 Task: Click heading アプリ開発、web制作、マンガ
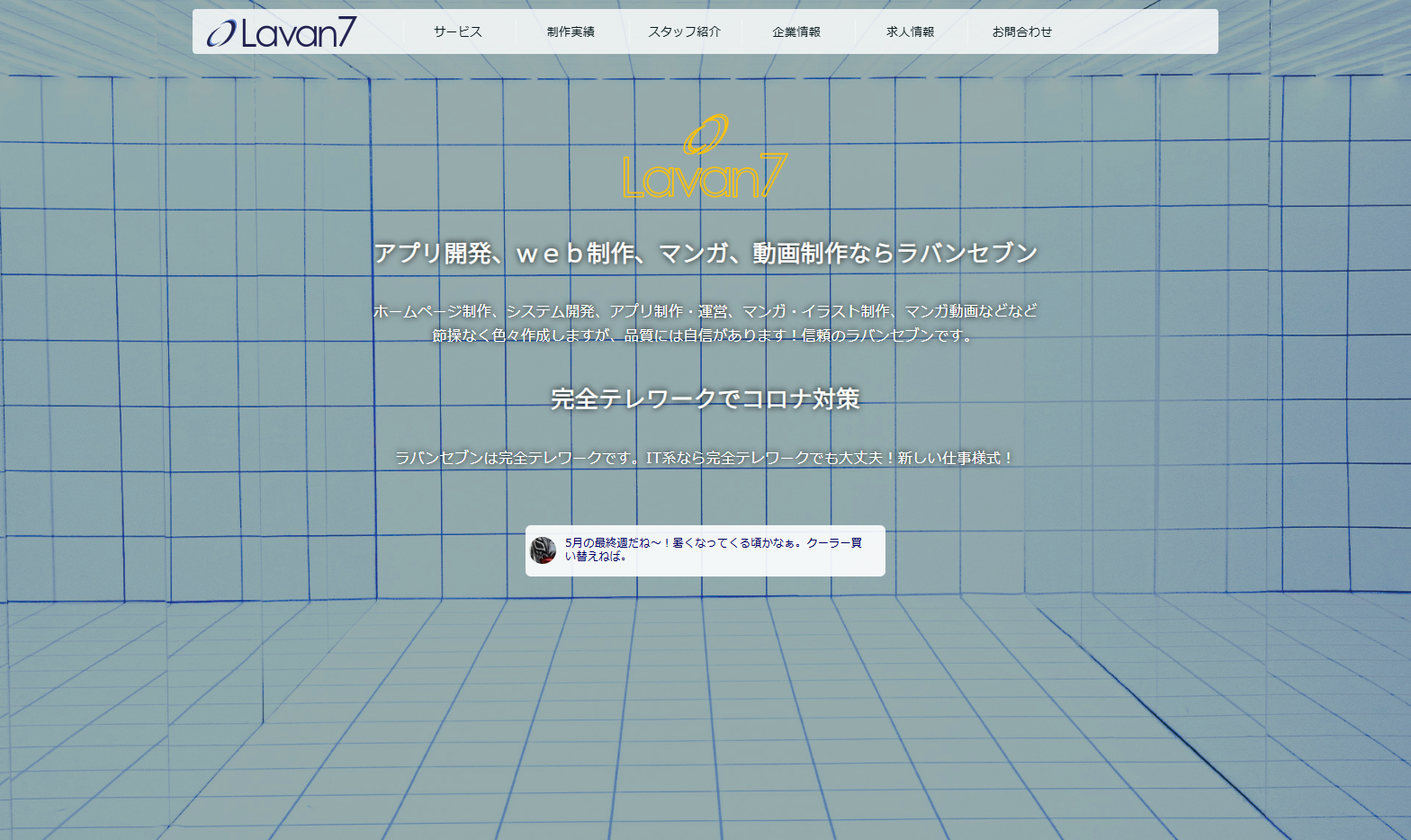click(x=705, y=254)
